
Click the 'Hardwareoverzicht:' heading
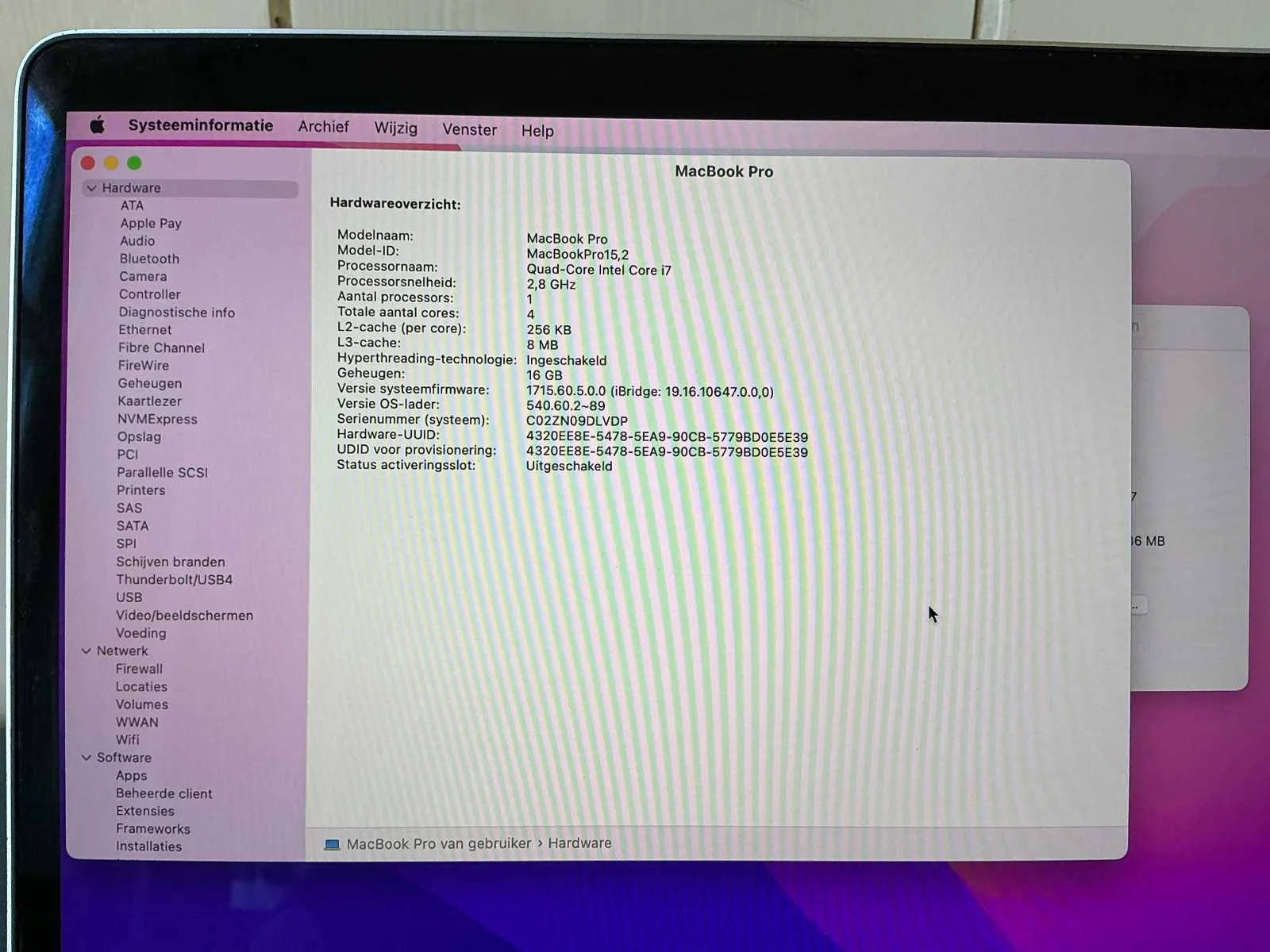[x=395, y=204]
